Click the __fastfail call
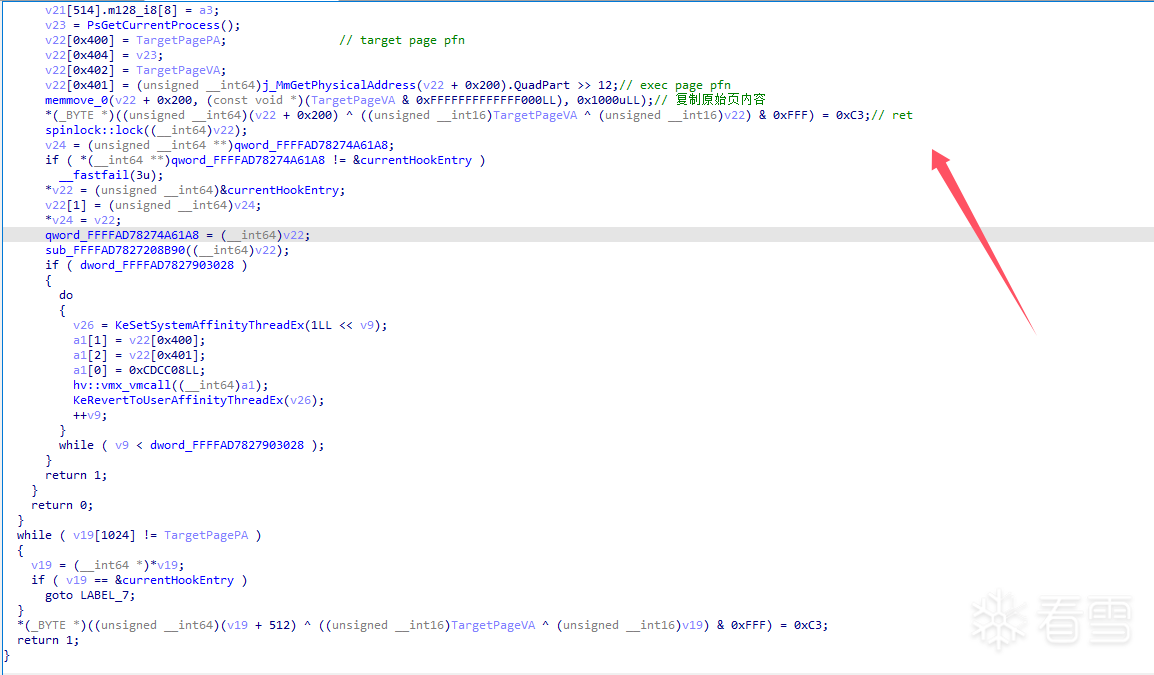Viewport: 1154px width, 675px height. click(94, 175)
